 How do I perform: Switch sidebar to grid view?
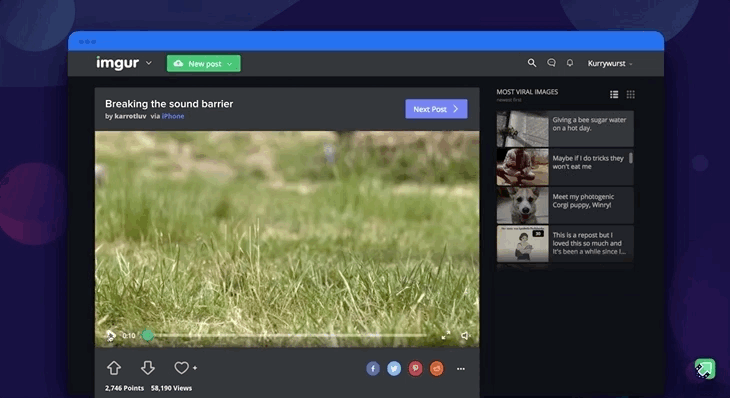pos(630,94)
